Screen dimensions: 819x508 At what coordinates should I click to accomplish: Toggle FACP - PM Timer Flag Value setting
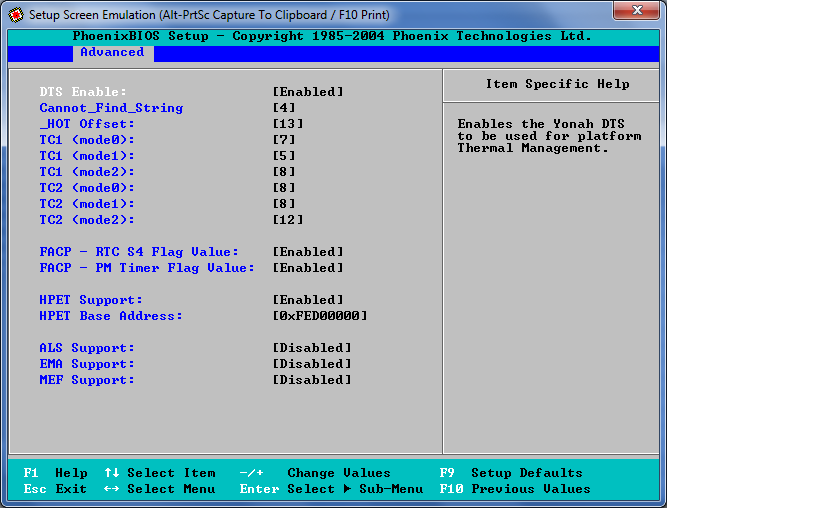click(x=308, y=268)
